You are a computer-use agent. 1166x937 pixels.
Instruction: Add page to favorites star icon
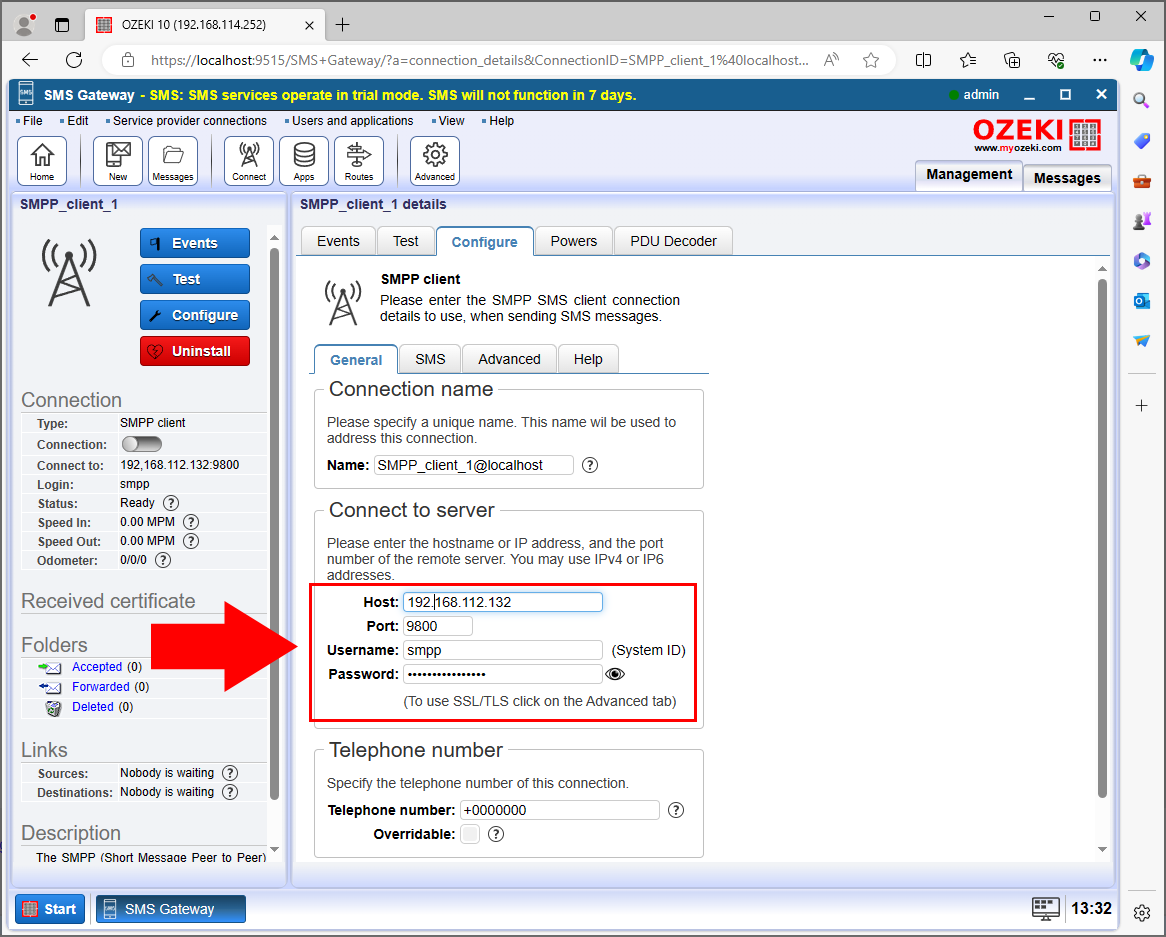tap(871, 60)
